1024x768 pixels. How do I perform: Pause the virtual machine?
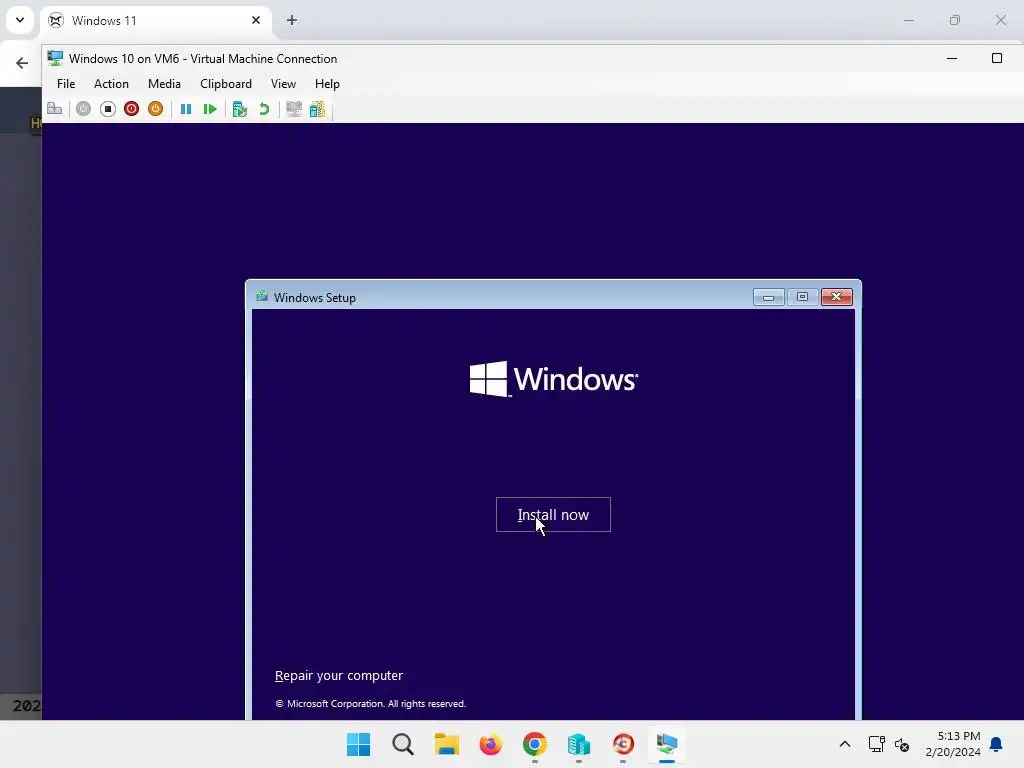click(x=186, y=109)
